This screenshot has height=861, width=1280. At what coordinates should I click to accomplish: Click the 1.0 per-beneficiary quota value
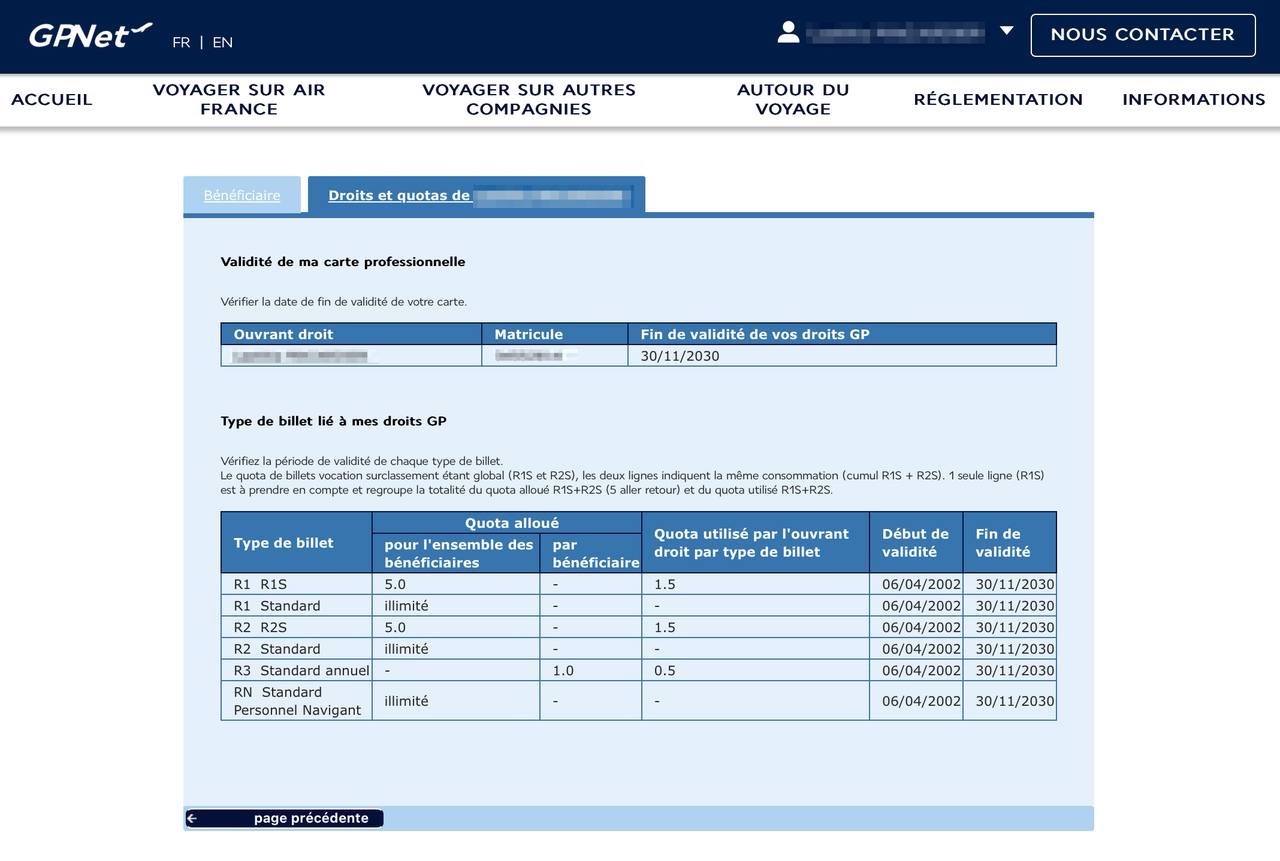tap(563, 671)
